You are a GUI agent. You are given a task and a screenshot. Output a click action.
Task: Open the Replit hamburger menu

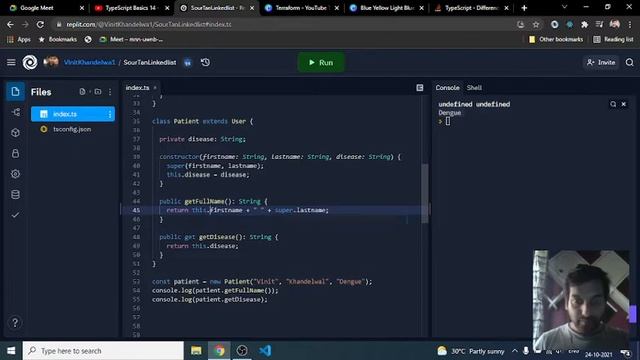pyautogui.click(x=11, y=62)
